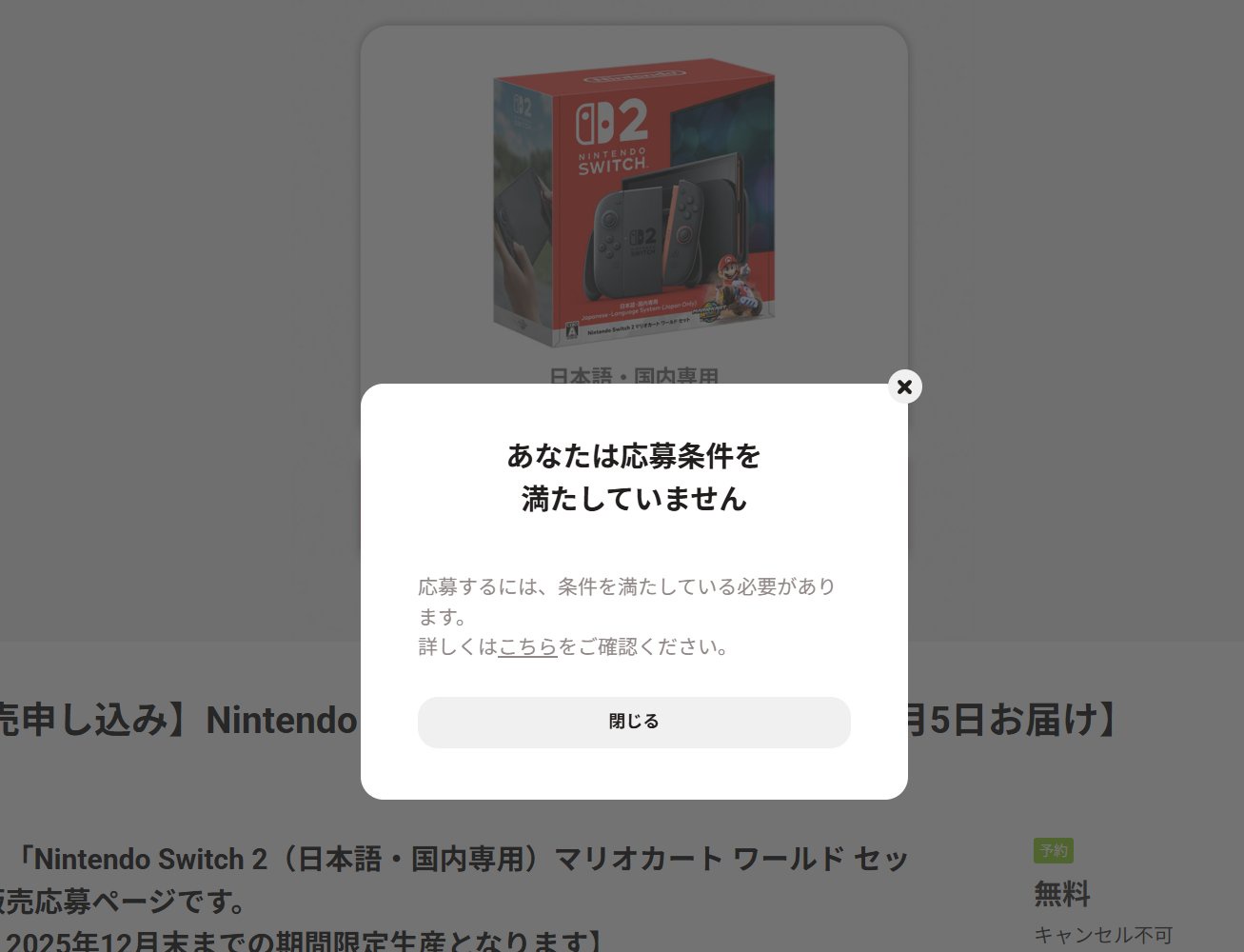Click the 無料 price label
The image size is (1244, 952).
click(x=1062, y=894)
